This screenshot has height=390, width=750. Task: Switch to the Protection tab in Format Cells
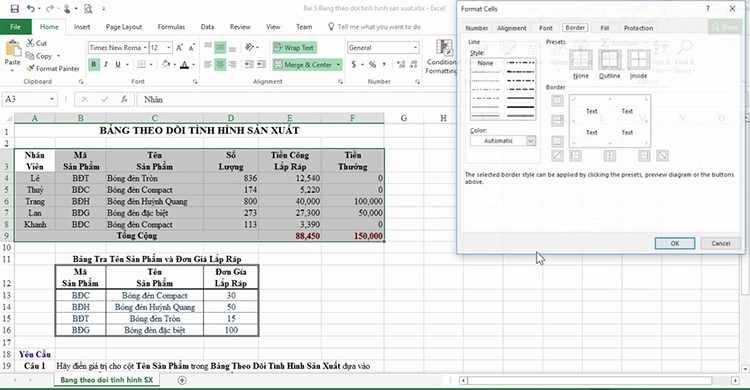point(638,28)
